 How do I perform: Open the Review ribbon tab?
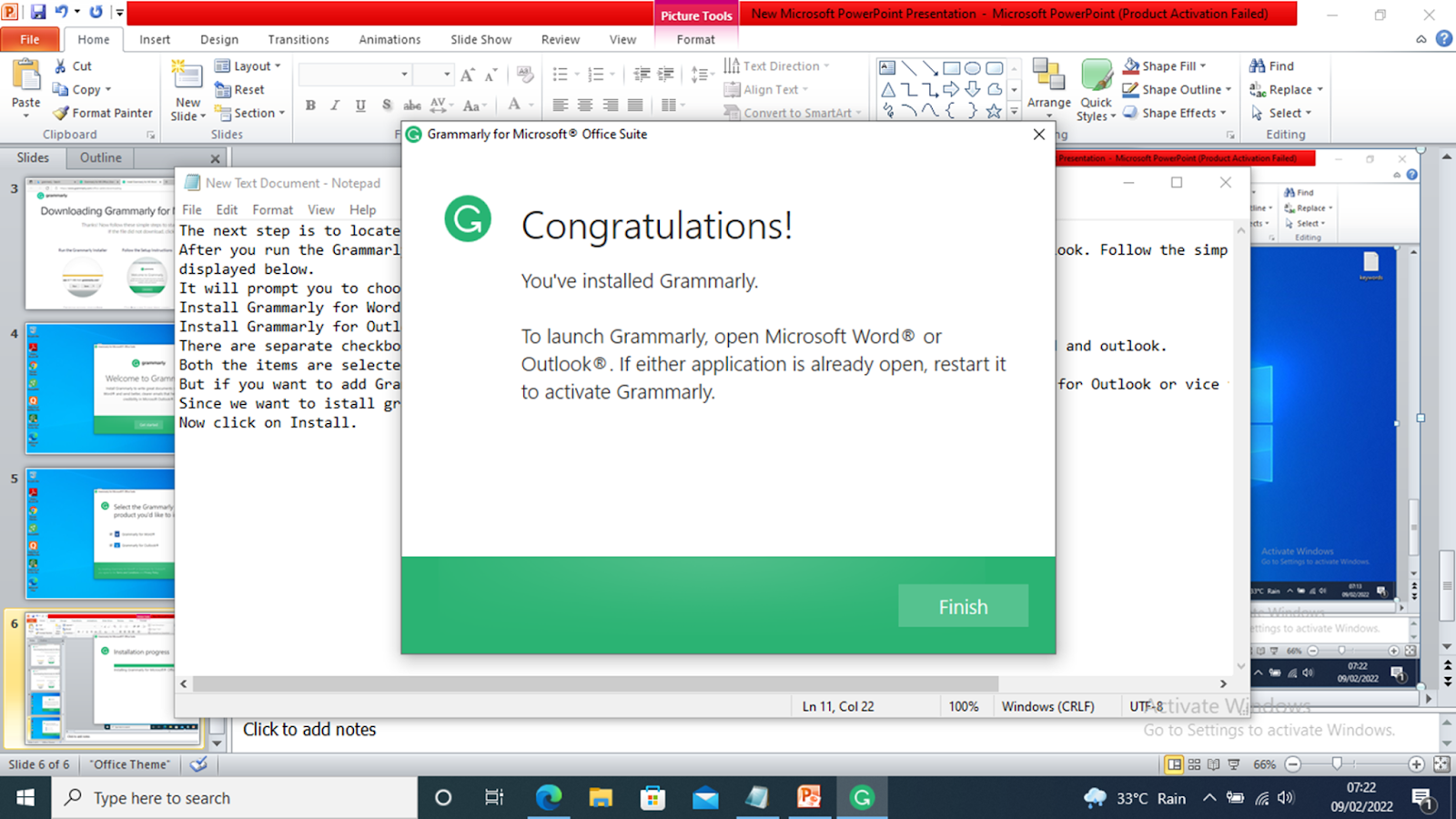click(560, 39)
